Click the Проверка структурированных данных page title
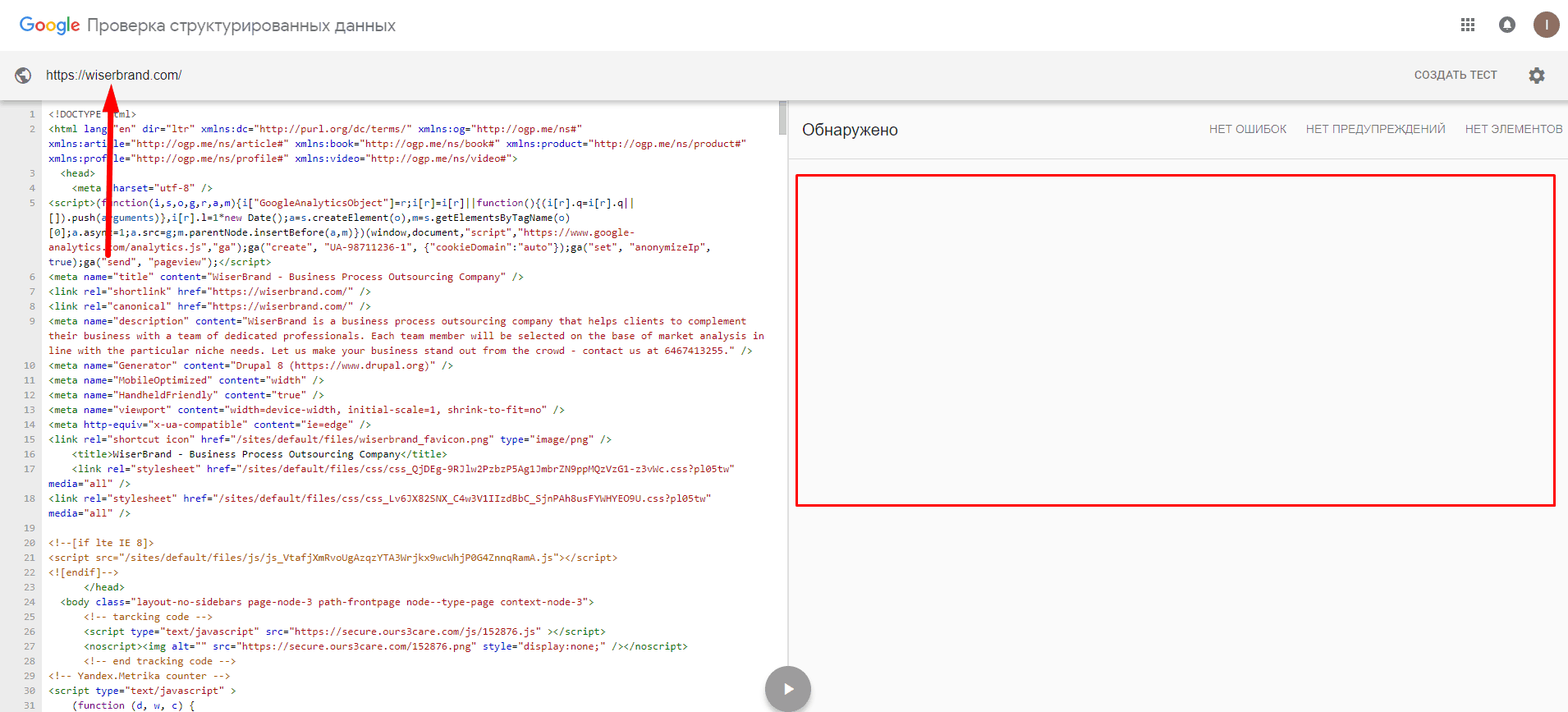The height and width of the screenshot is (712, 1568). [x=241, y=25]
